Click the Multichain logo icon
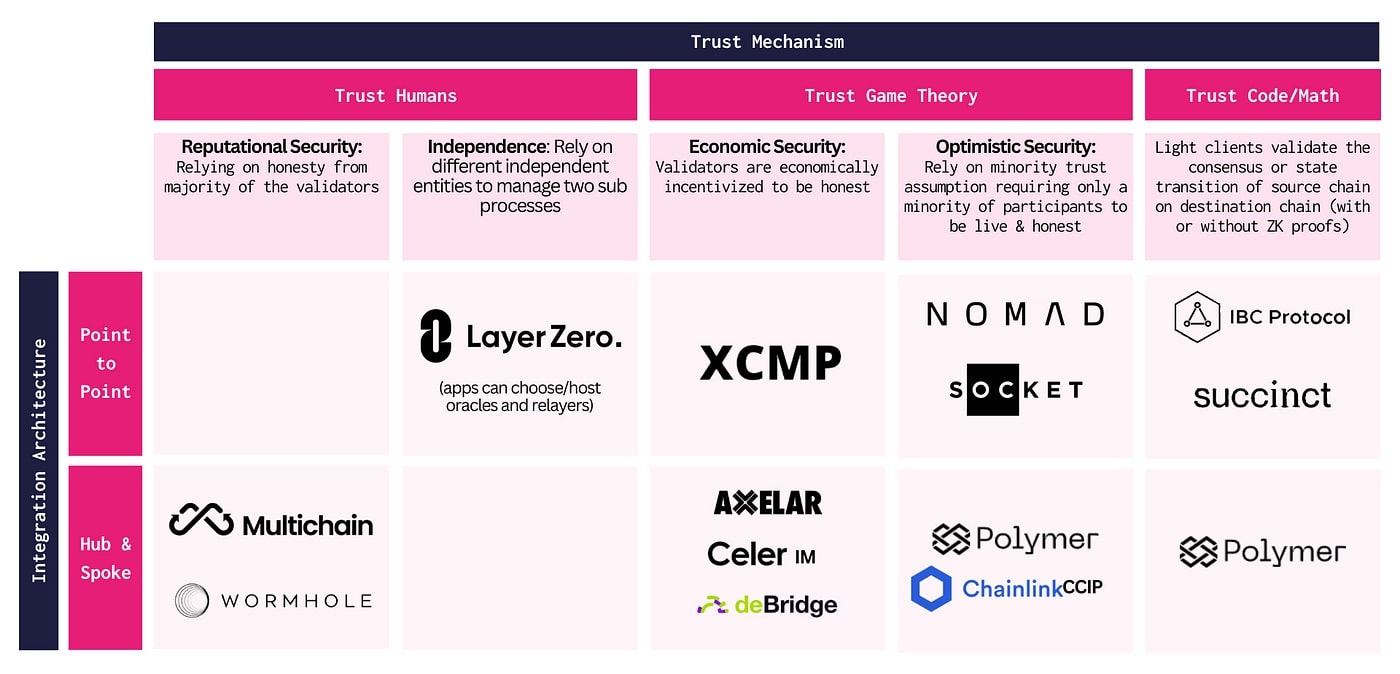 click(200, 520)
